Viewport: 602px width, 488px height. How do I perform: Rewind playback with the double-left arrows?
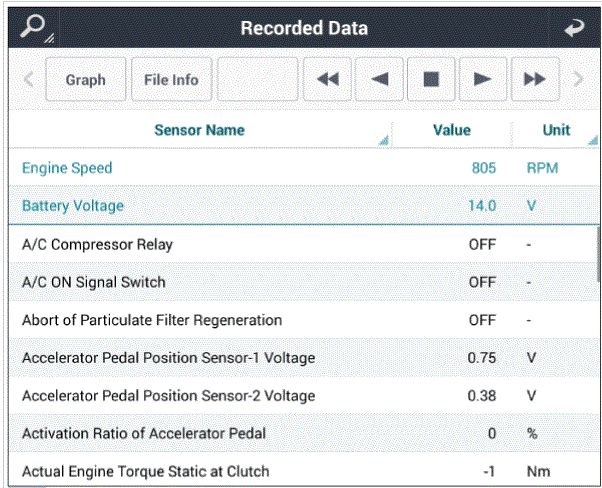(x=327, y=79)
